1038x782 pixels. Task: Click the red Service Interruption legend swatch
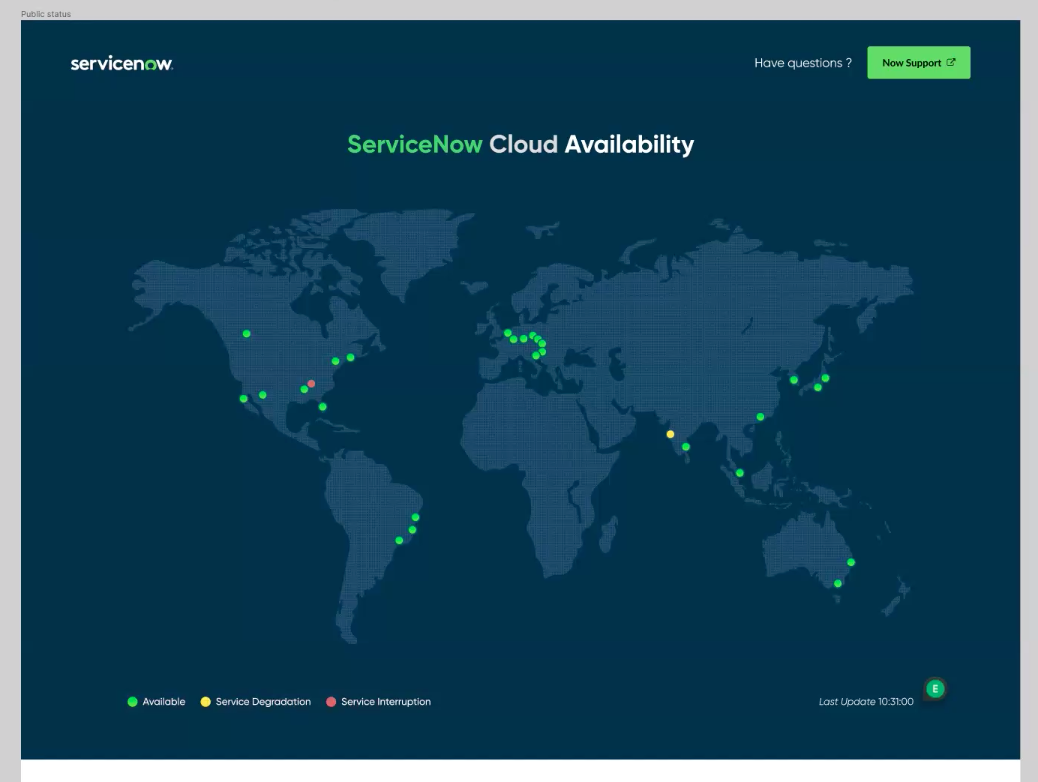click(x=331, y=702)
